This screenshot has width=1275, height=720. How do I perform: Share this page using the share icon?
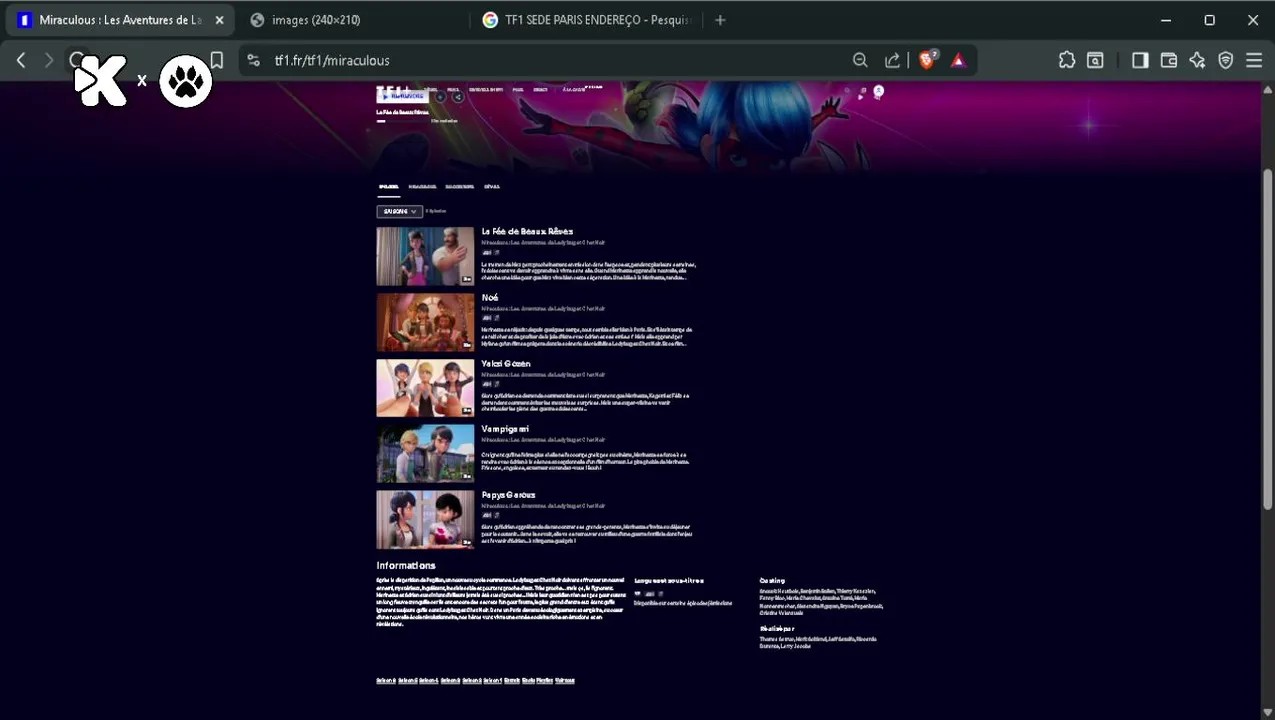(892, 60)
